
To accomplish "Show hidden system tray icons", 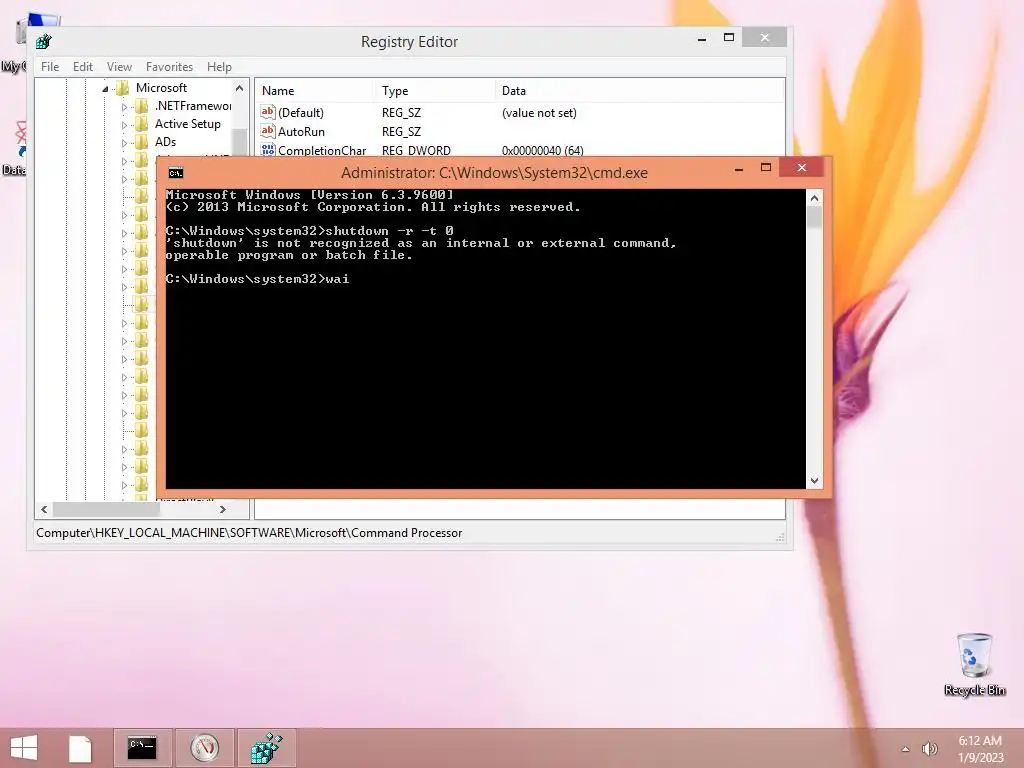I will point(905,749).
